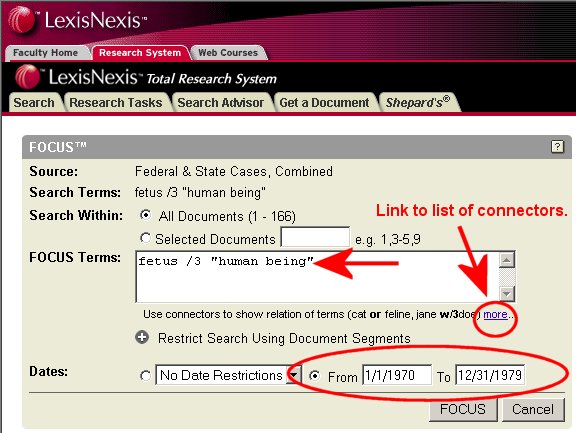This screenshot has width=576, height=433.
Task: Click the Restrict Search Using Document Segments text
Action: (284, 338)
